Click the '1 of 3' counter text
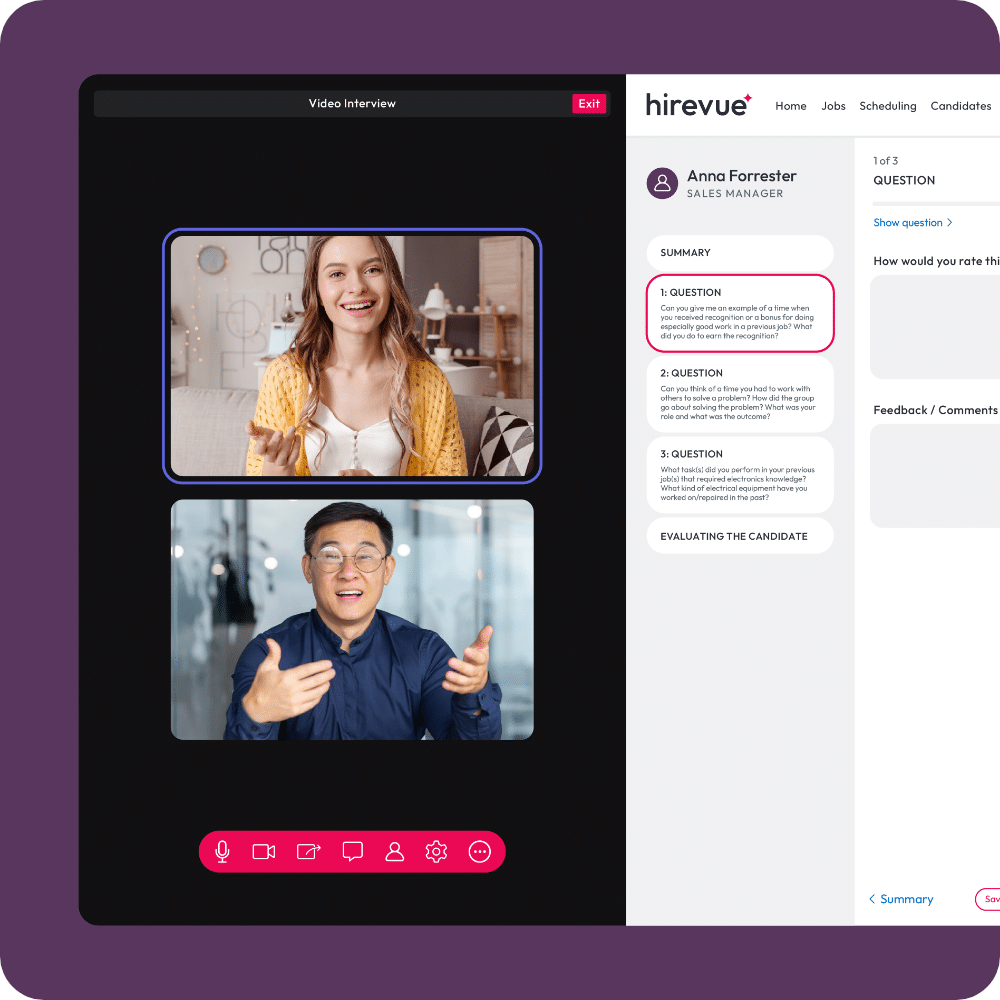The image size is (1000, 1000). click(x=885, y=161)
